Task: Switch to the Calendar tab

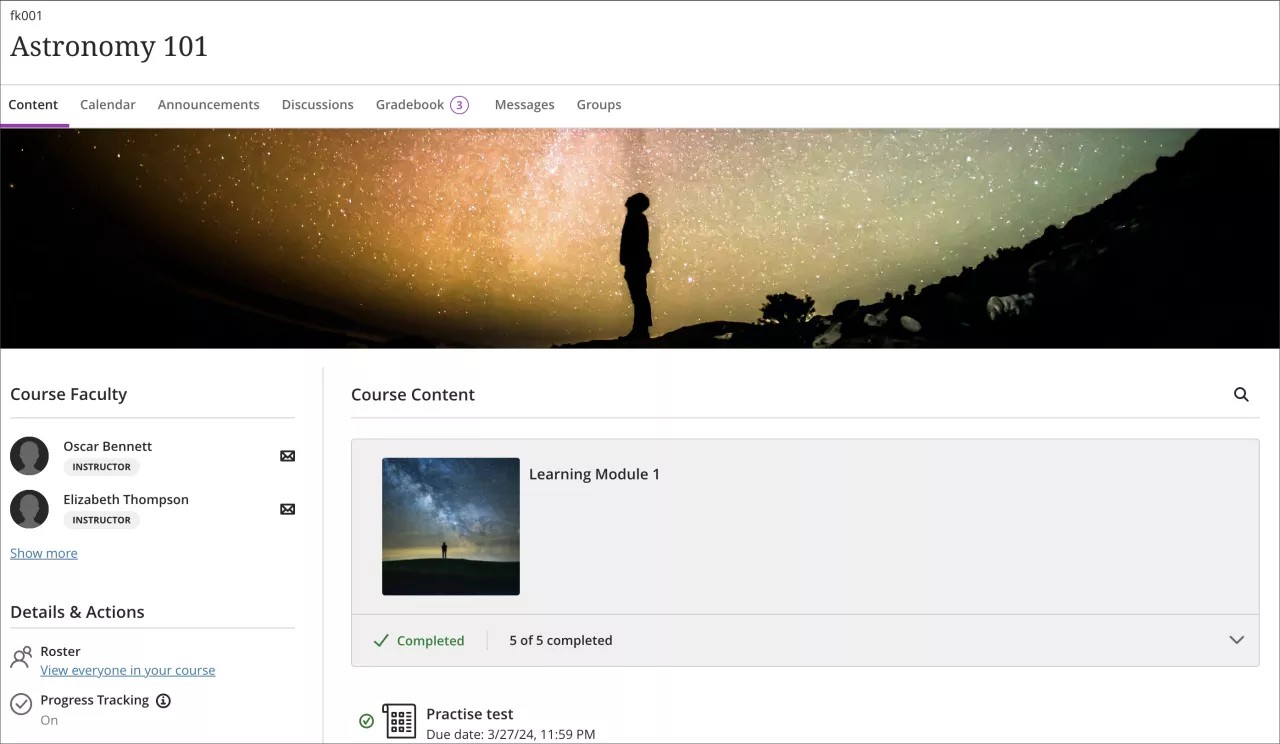Action: pyautogui.click(x=107, y=104)
